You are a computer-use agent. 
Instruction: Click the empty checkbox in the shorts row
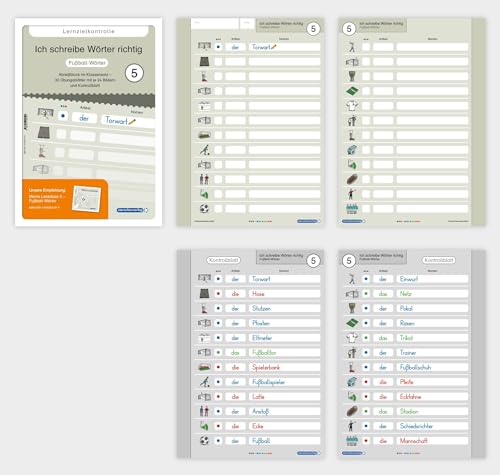(218, 62)
